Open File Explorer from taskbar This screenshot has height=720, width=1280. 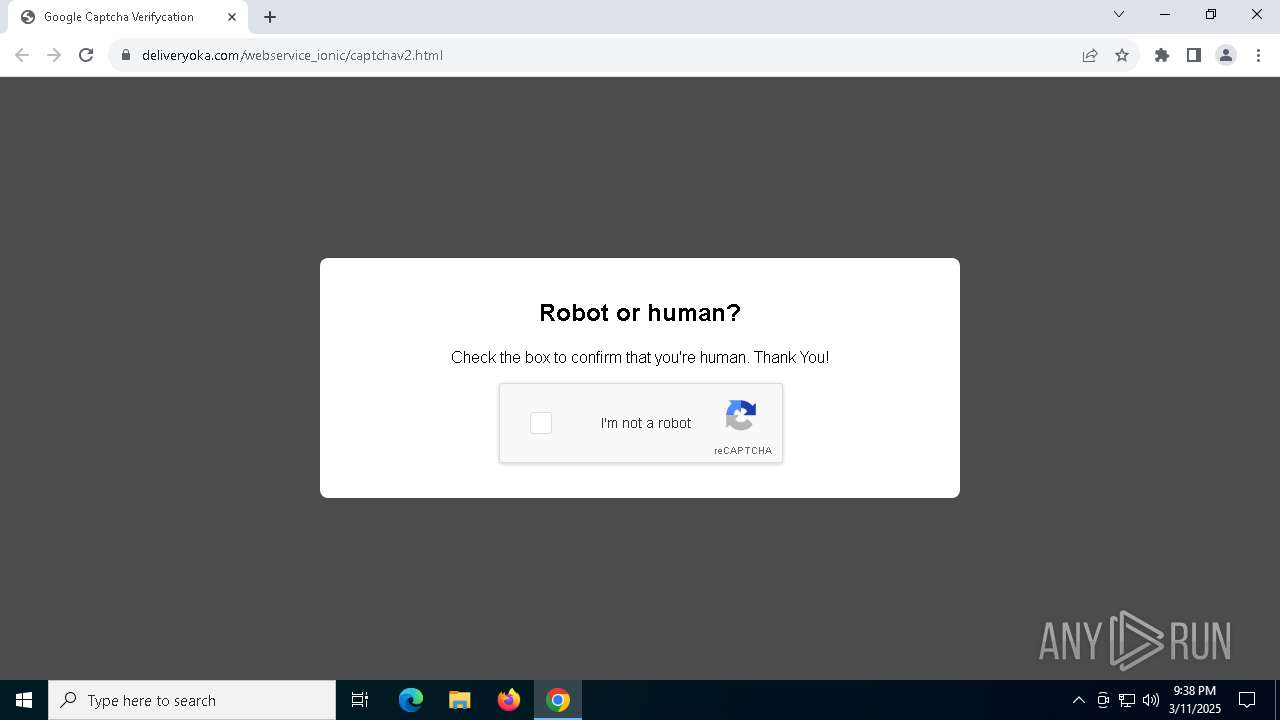(460, 700)
